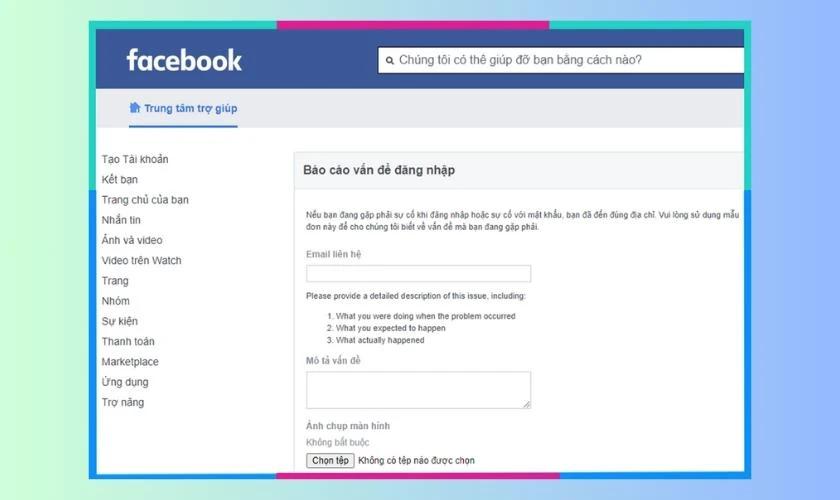
Task: Open Video trên Watch topic
Action: pyautogui.click(x=141, y=260)
